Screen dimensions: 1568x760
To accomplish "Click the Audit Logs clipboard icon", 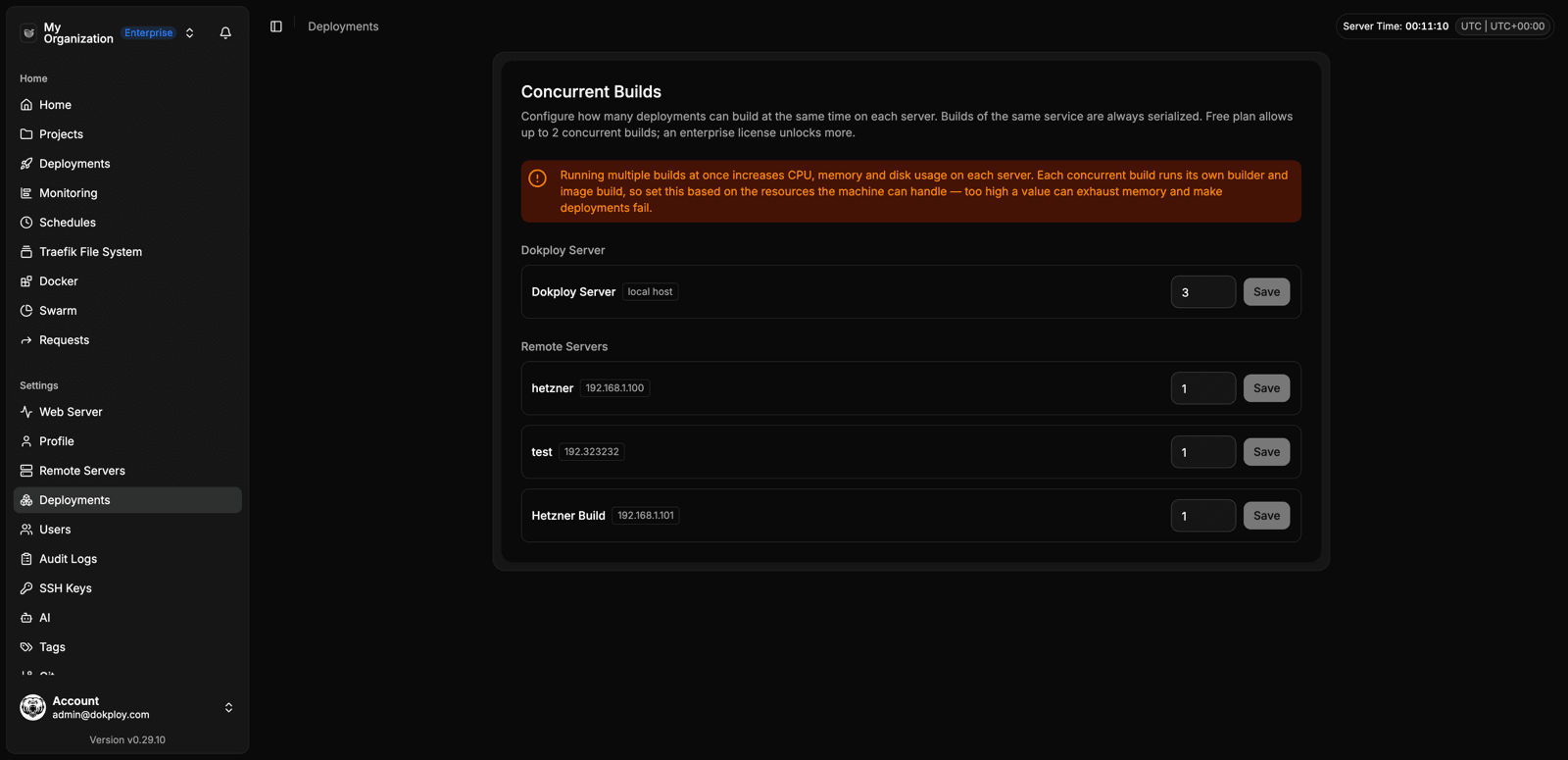I will 26,559.
